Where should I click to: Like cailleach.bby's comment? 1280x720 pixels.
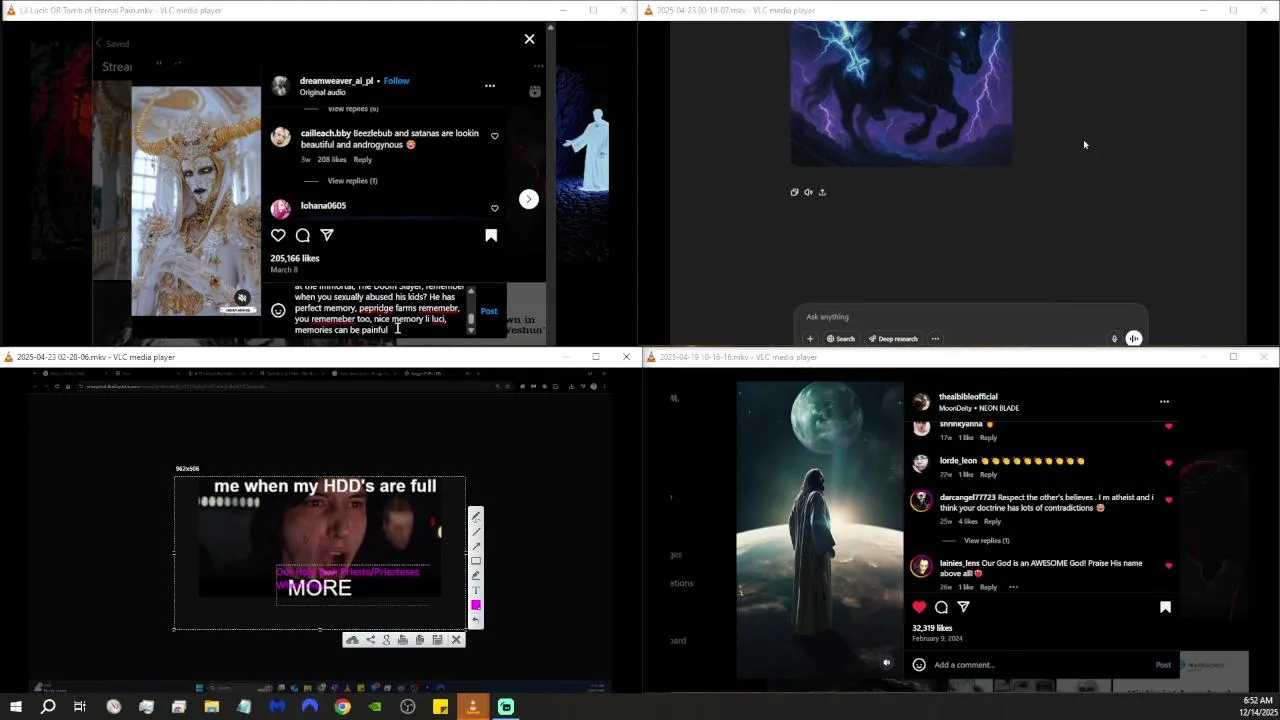[x=494, y=136]
